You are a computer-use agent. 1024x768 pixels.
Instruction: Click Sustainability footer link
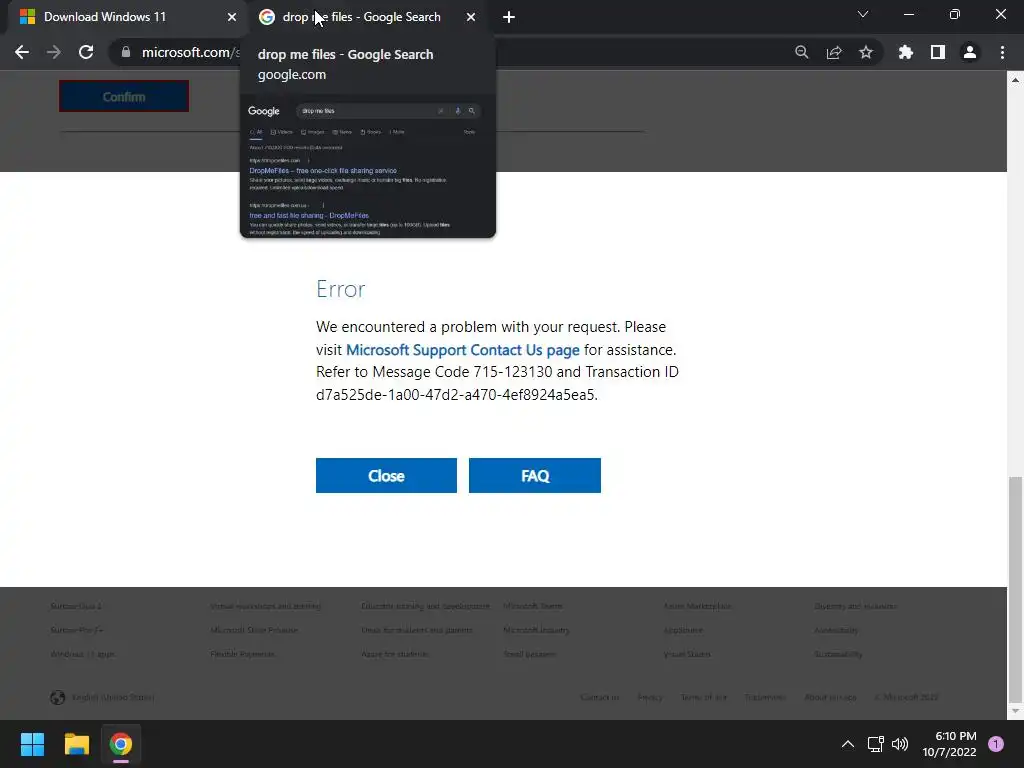point(838,654)
